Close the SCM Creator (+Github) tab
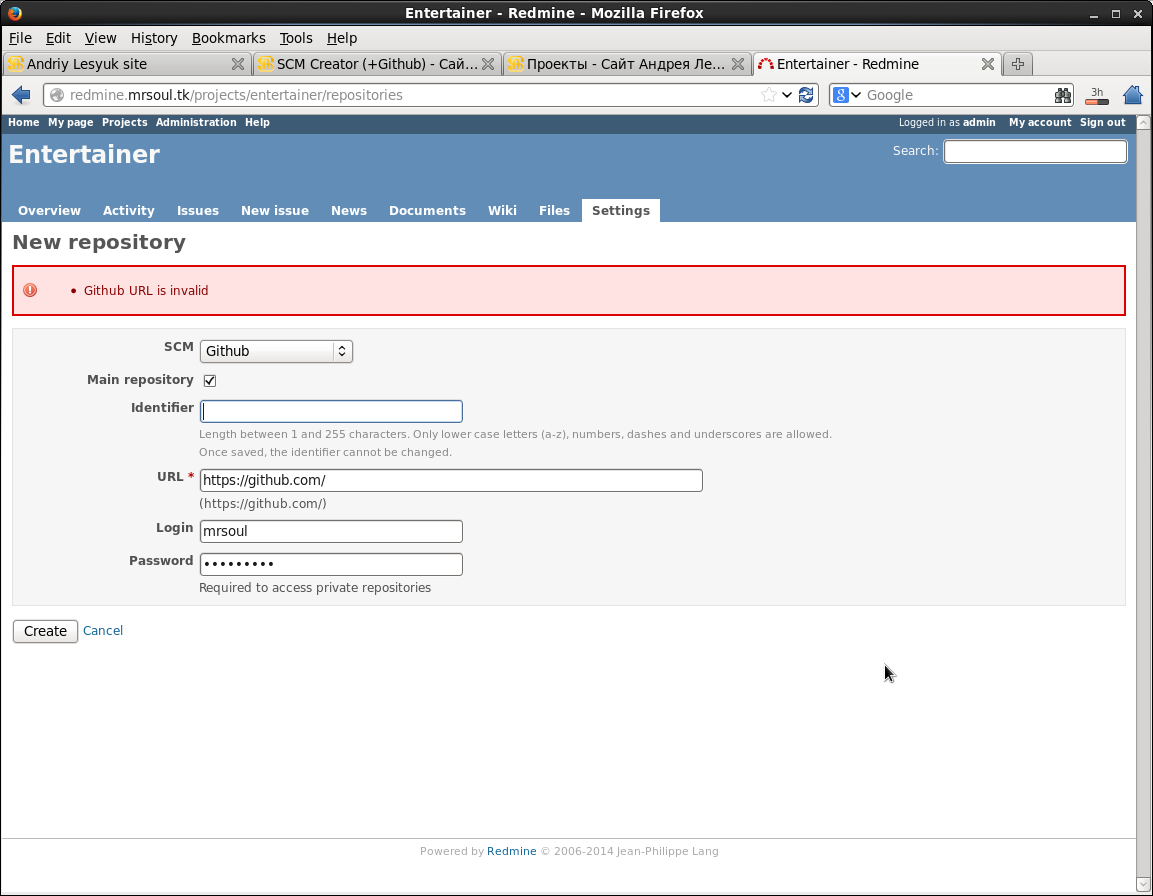 488,64
